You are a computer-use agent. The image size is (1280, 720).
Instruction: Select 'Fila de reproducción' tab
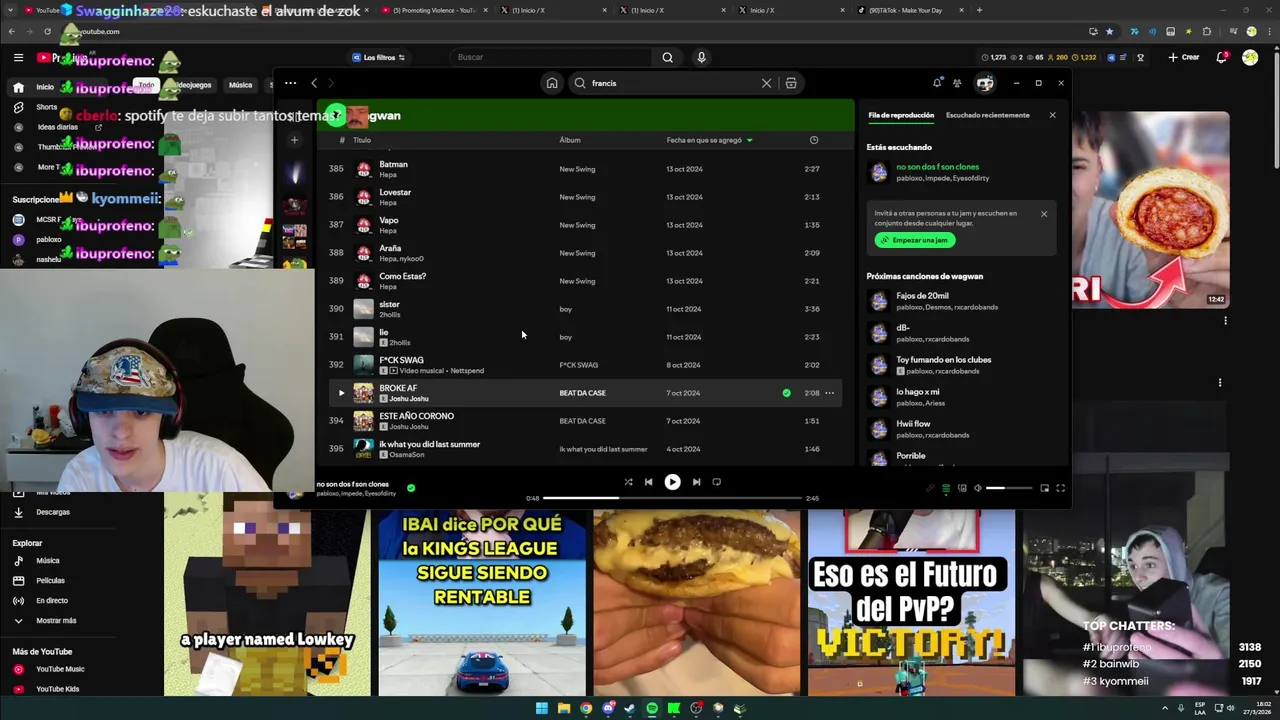coord(901,115)
